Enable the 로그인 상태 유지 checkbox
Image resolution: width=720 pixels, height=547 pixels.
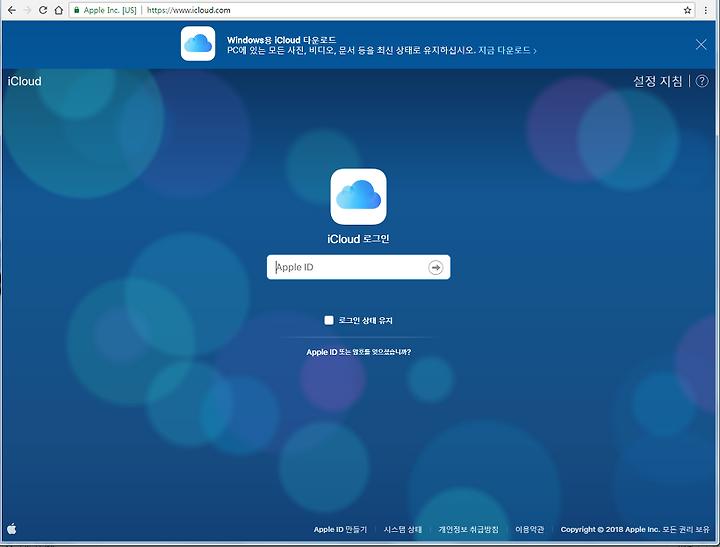329,320
